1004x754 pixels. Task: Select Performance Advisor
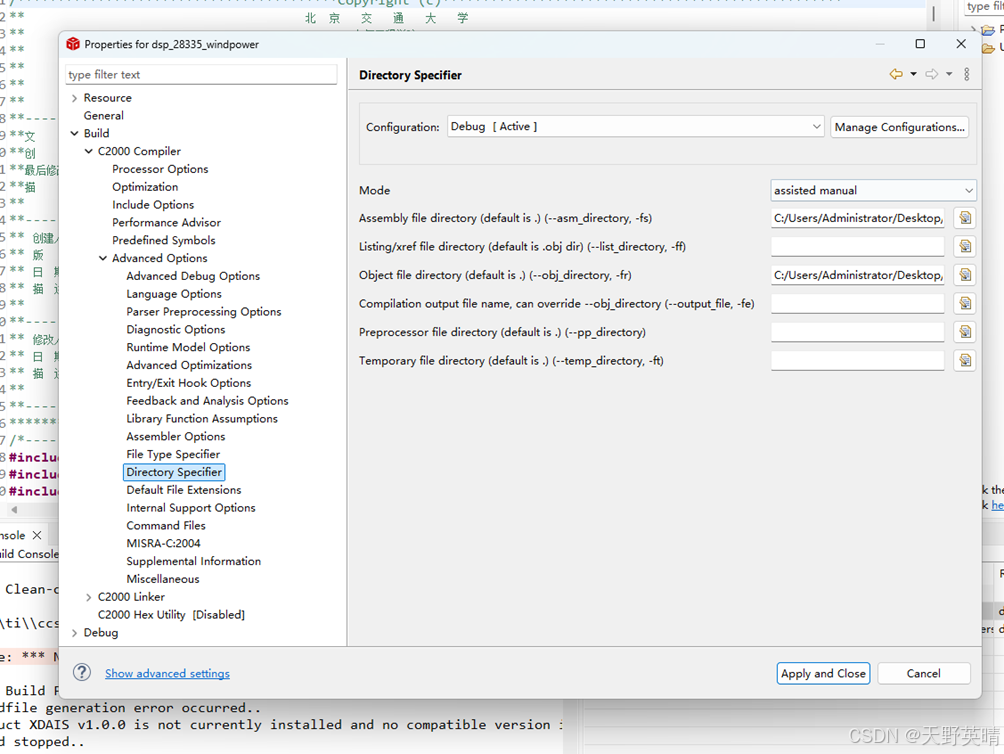(x=166, y=223)
